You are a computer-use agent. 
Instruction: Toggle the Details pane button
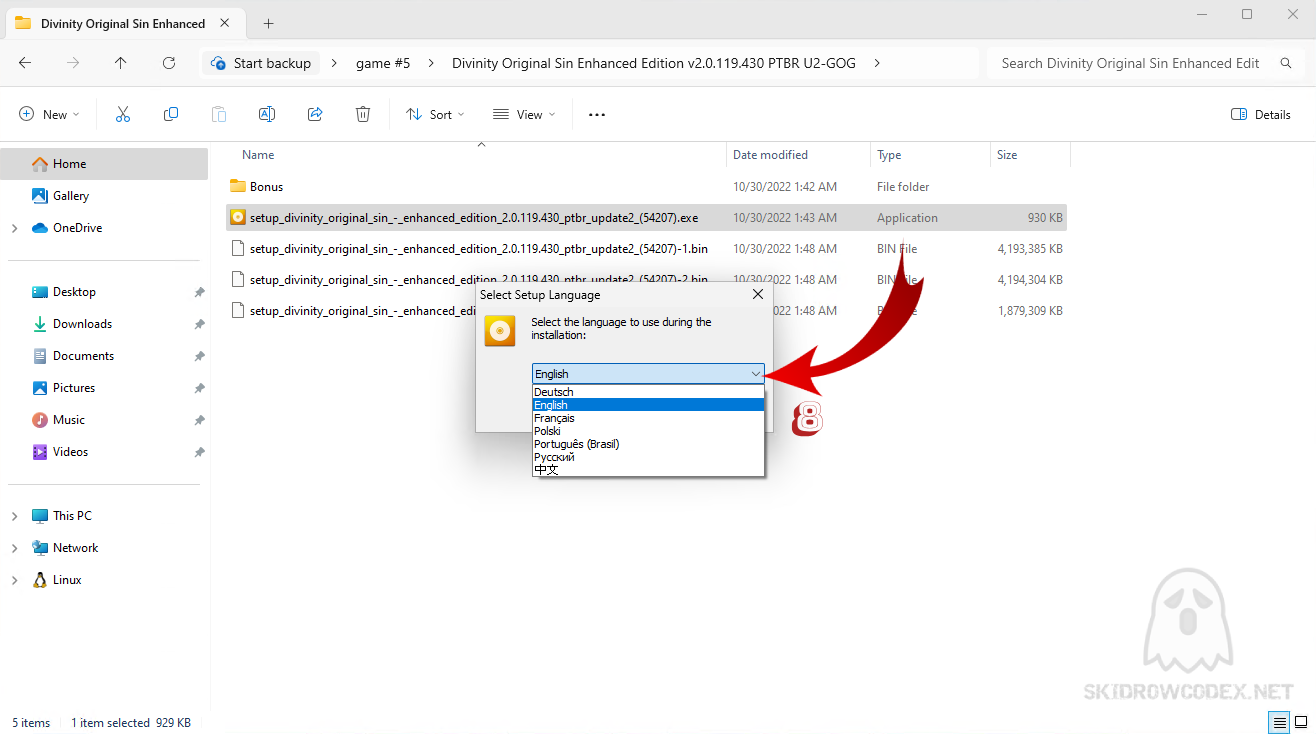click(1260, 115)
